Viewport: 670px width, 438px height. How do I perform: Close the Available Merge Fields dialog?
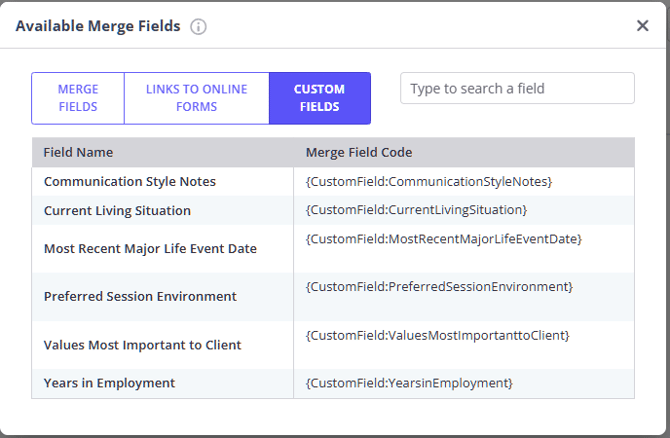[642, 26]
